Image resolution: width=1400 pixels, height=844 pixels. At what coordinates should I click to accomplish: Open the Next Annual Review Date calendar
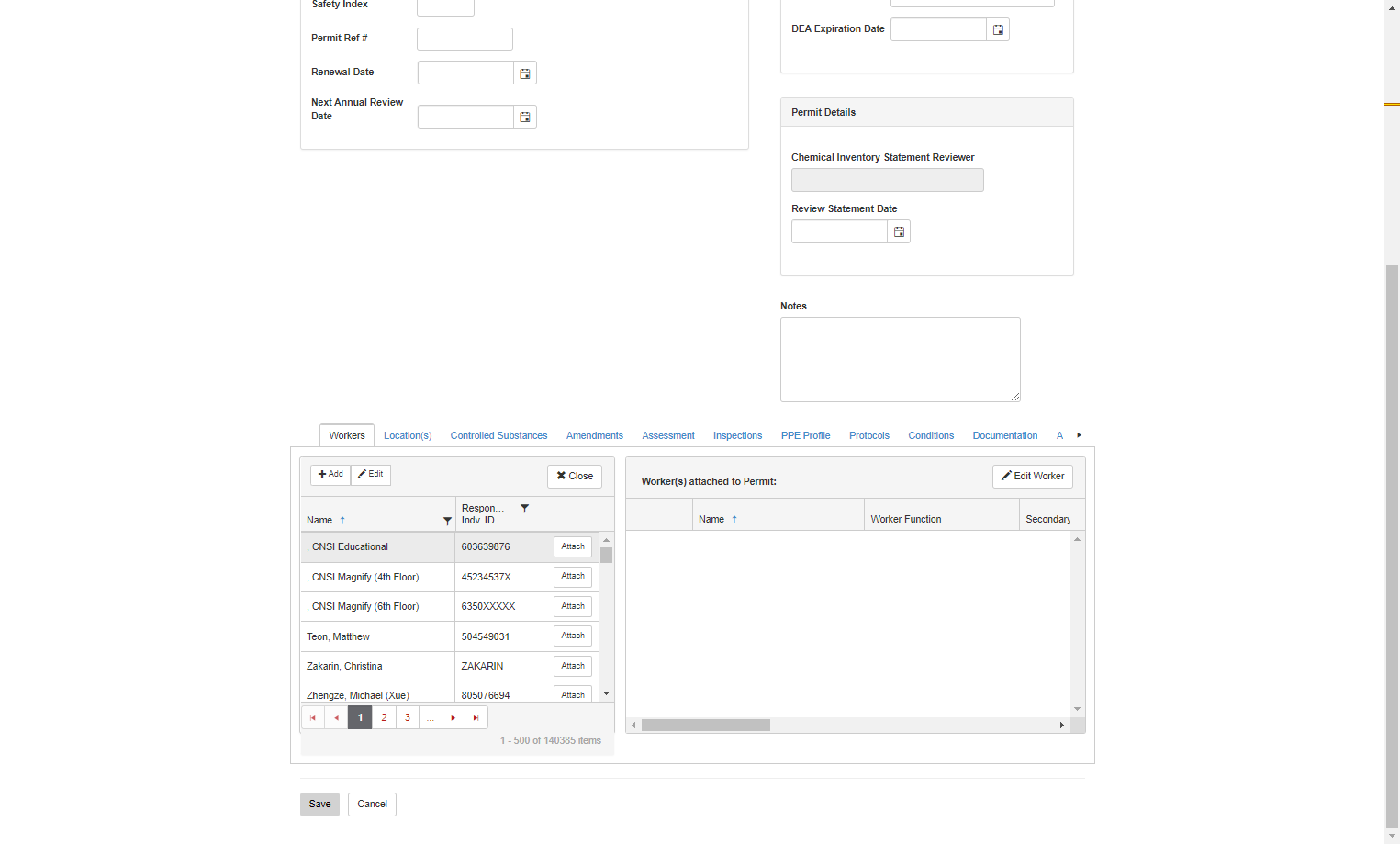[x=525, y=118]
